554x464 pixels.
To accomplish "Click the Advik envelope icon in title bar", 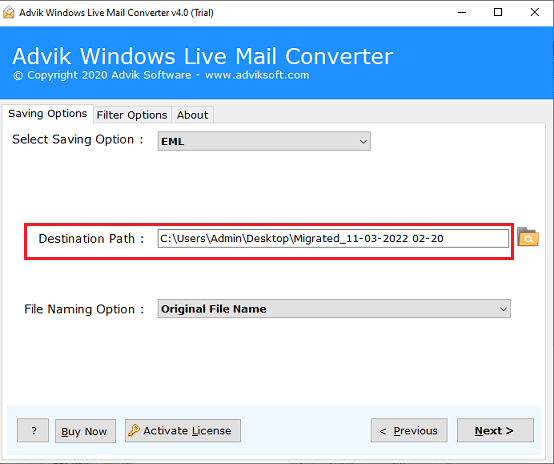I will pyautogui.click(x=8, y=12).
